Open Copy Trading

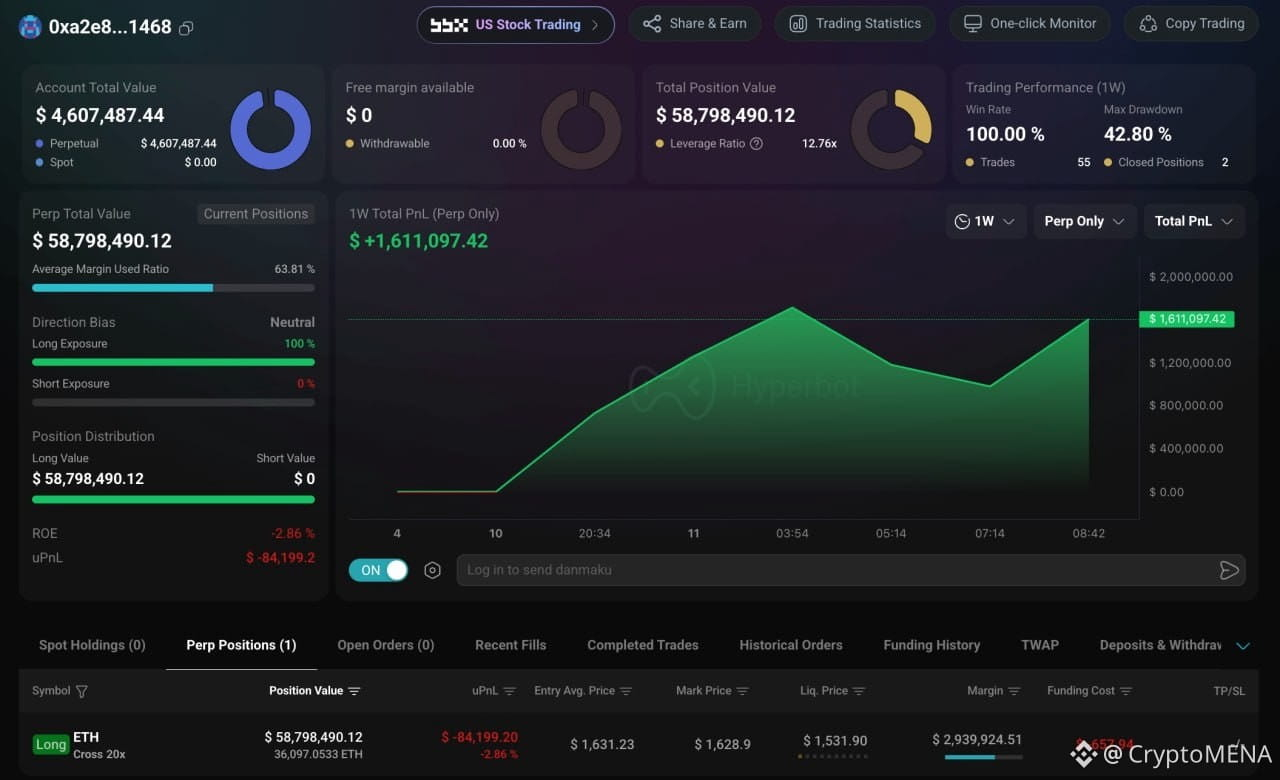point(1191,23)
